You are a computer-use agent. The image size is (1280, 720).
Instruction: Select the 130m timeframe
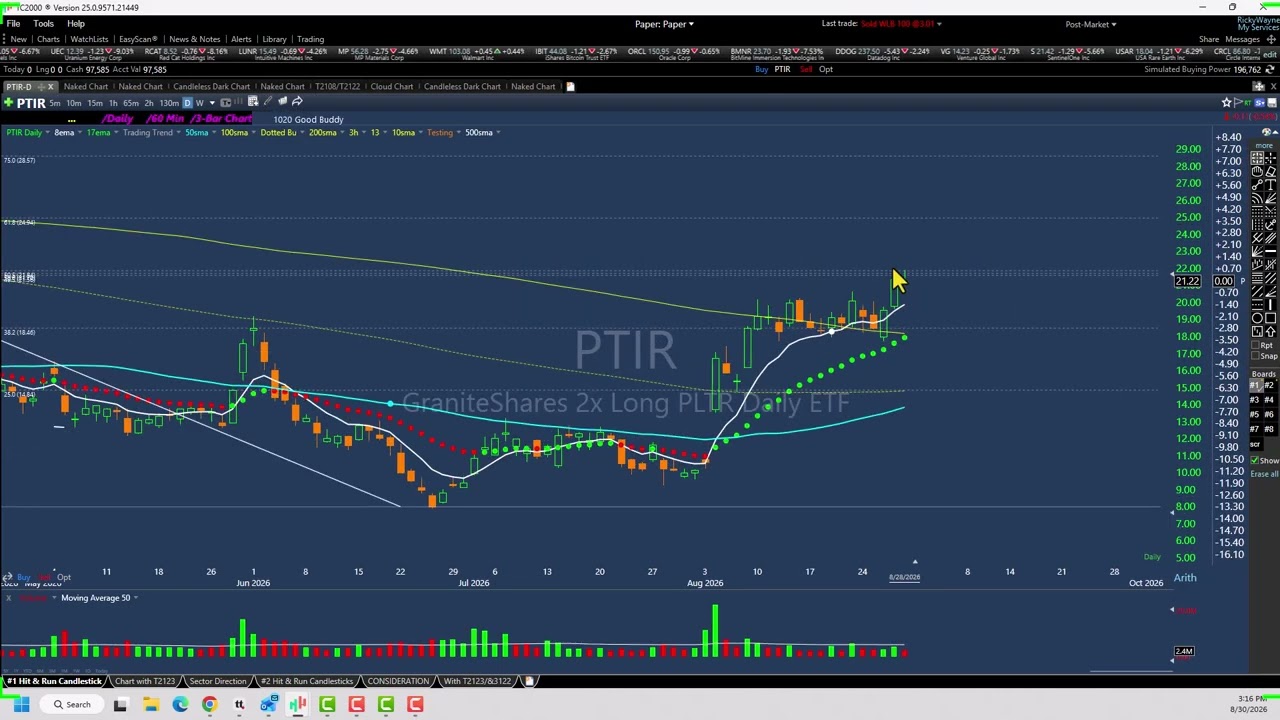(169, 103)
